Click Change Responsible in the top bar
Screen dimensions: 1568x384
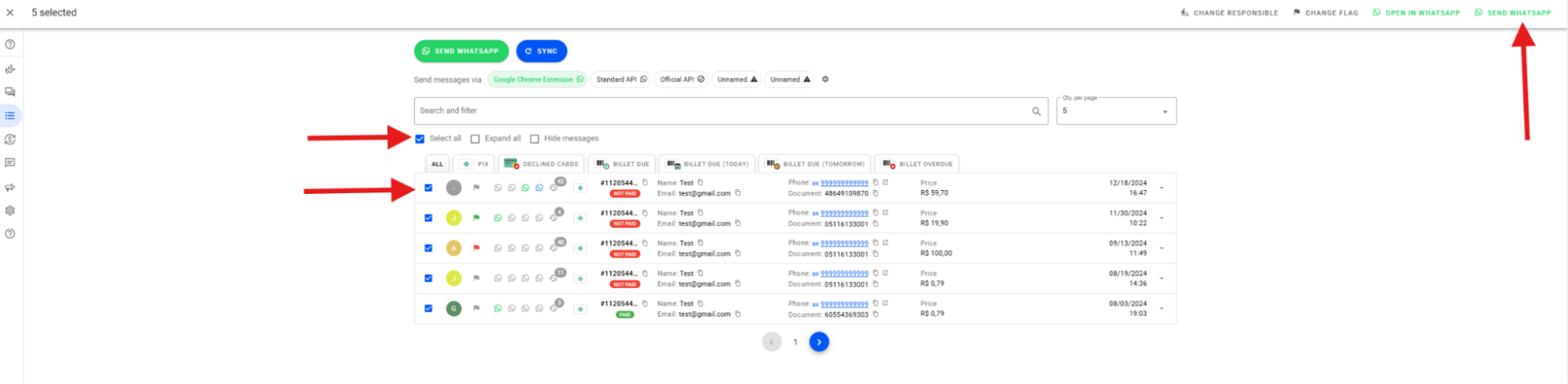(x=1229, y=13)
